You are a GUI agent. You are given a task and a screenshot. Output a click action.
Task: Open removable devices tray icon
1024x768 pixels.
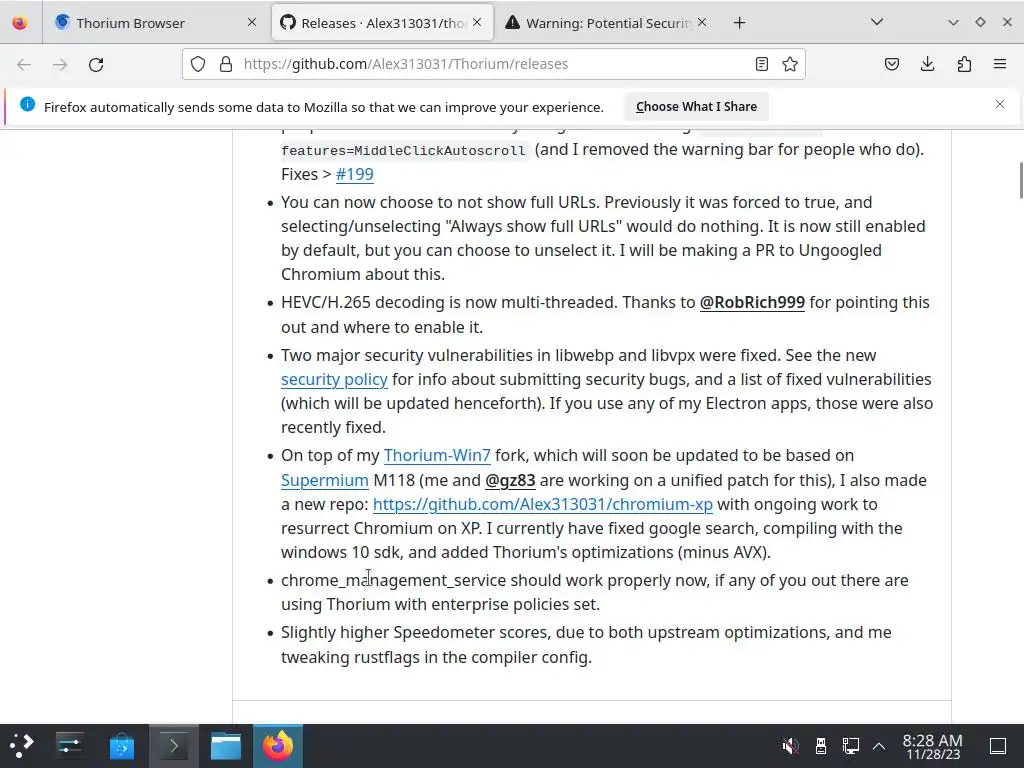click(821, 746)
